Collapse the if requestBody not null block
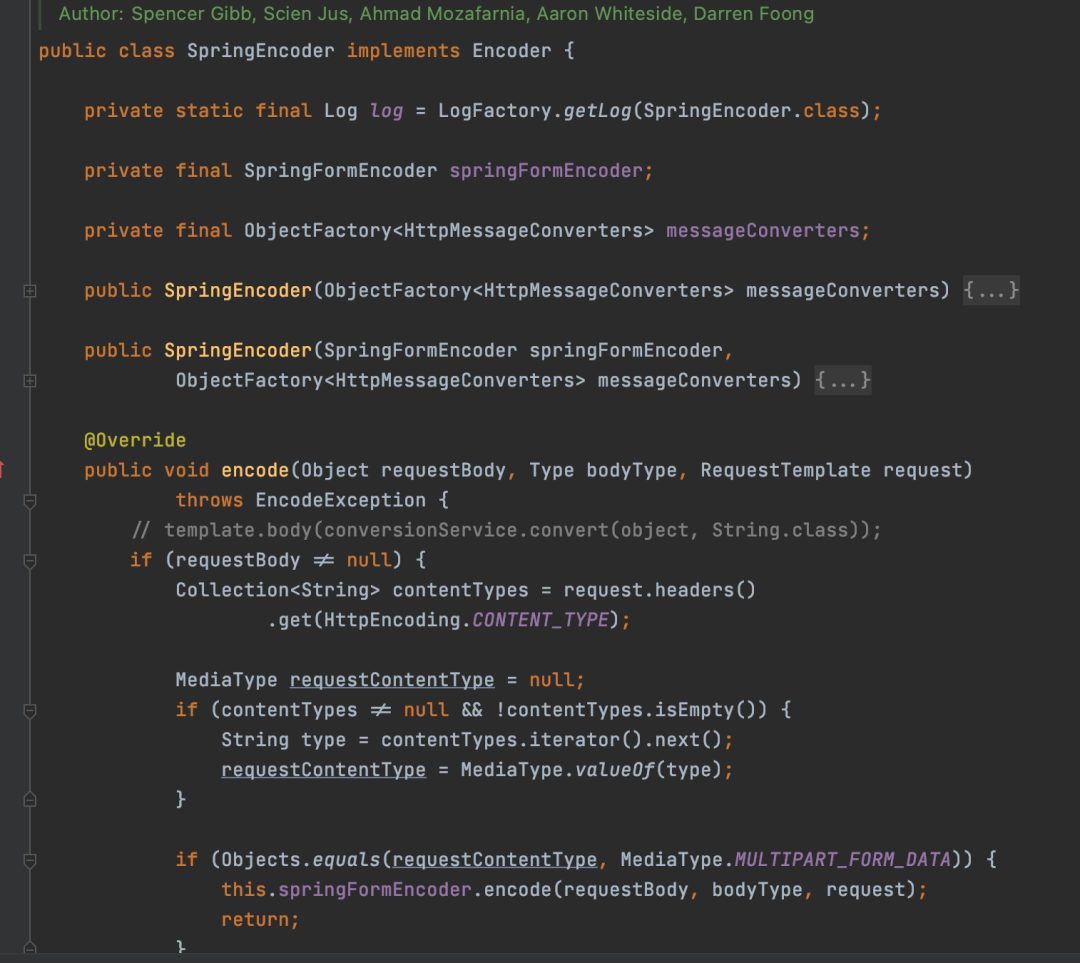Screen dimensions: 1080x963 (x=30, y=561)
